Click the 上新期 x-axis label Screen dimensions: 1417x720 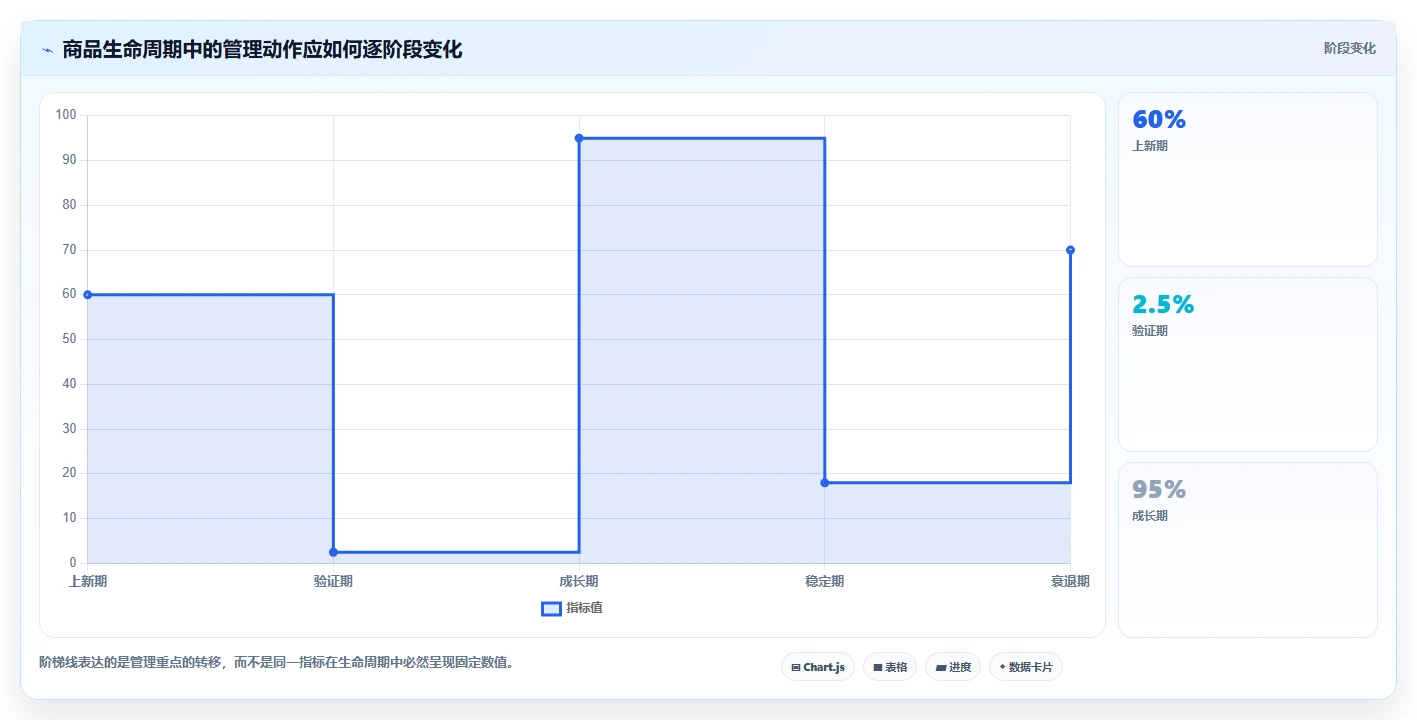(88, 581)
